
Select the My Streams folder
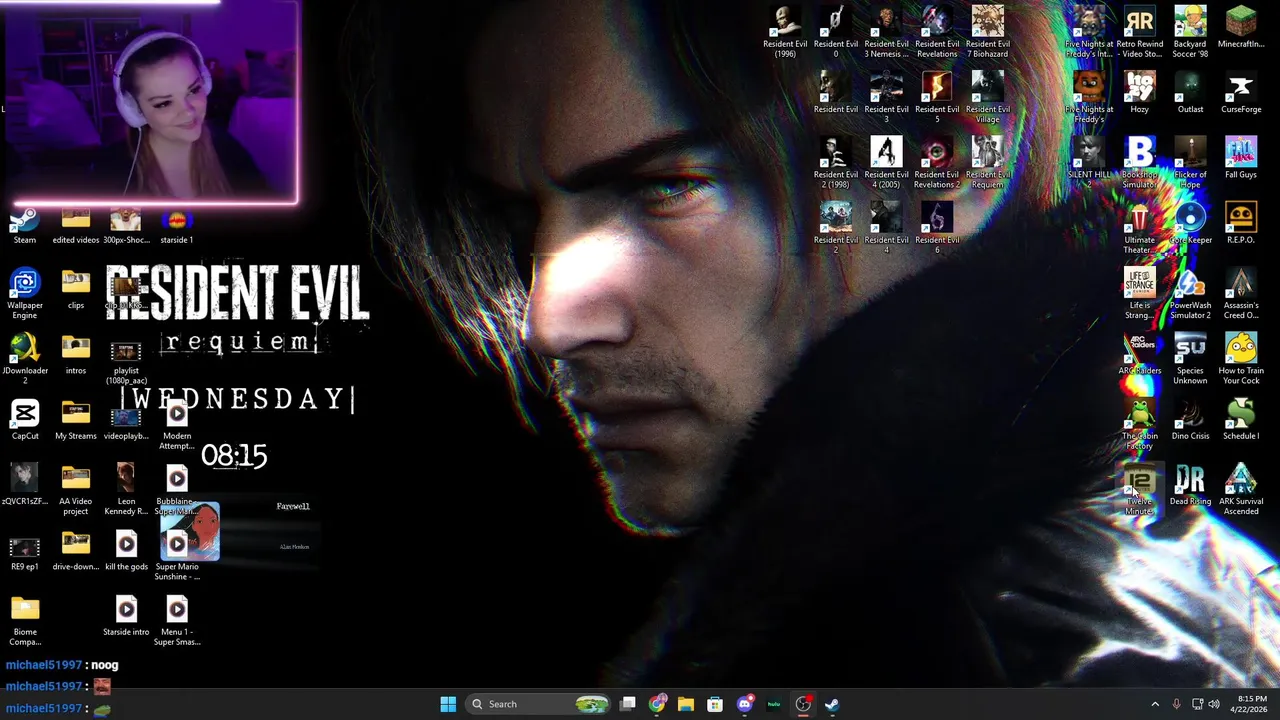click(x=76, y=421)
